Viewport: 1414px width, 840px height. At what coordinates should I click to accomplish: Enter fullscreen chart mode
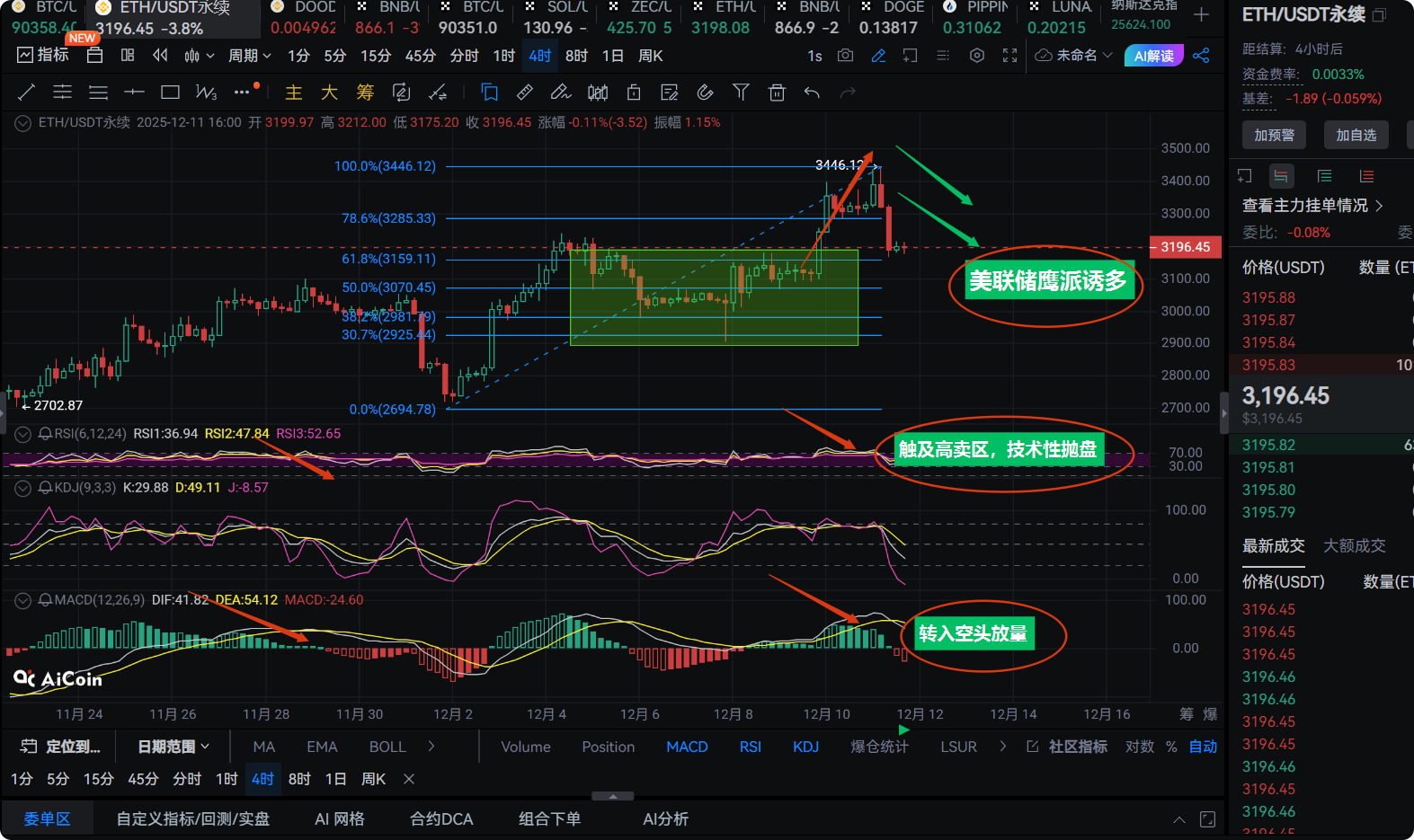coord(1009,56)
